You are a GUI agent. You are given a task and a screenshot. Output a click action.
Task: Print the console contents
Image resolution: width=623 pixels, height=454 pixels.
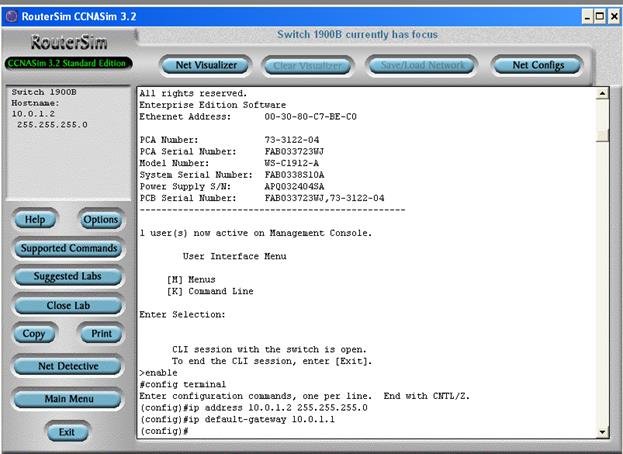click(x=100, y=333)
